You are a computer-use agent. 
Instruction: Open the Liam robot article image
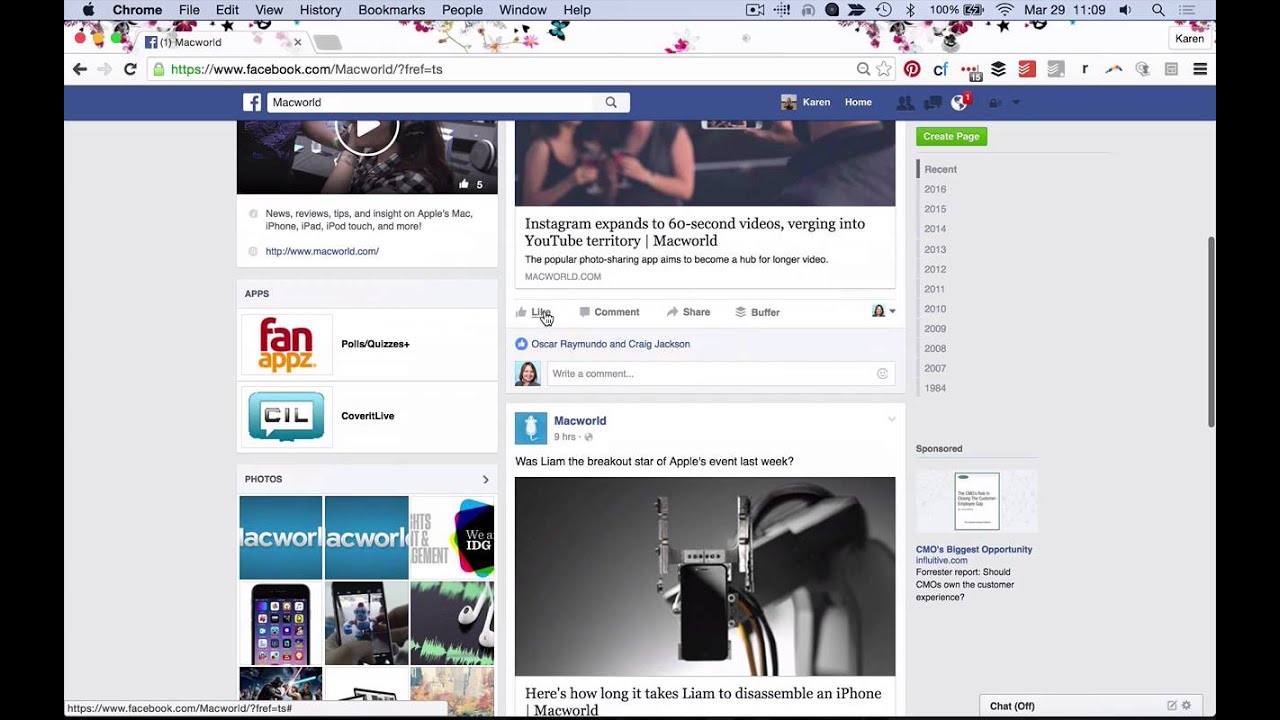(705, 576)
